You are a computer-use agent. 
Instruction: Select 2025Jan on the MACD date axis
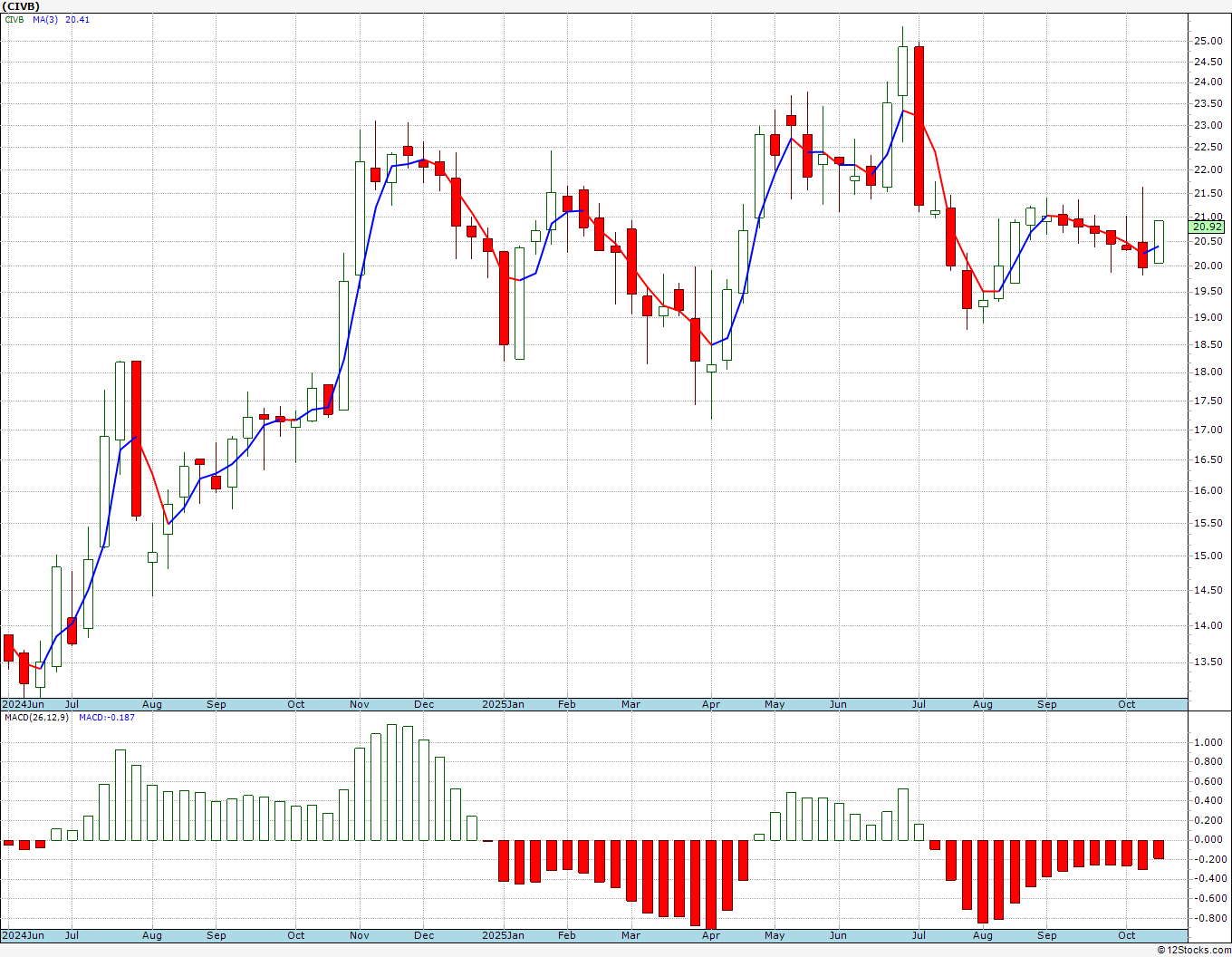click(x=503, y=935)
